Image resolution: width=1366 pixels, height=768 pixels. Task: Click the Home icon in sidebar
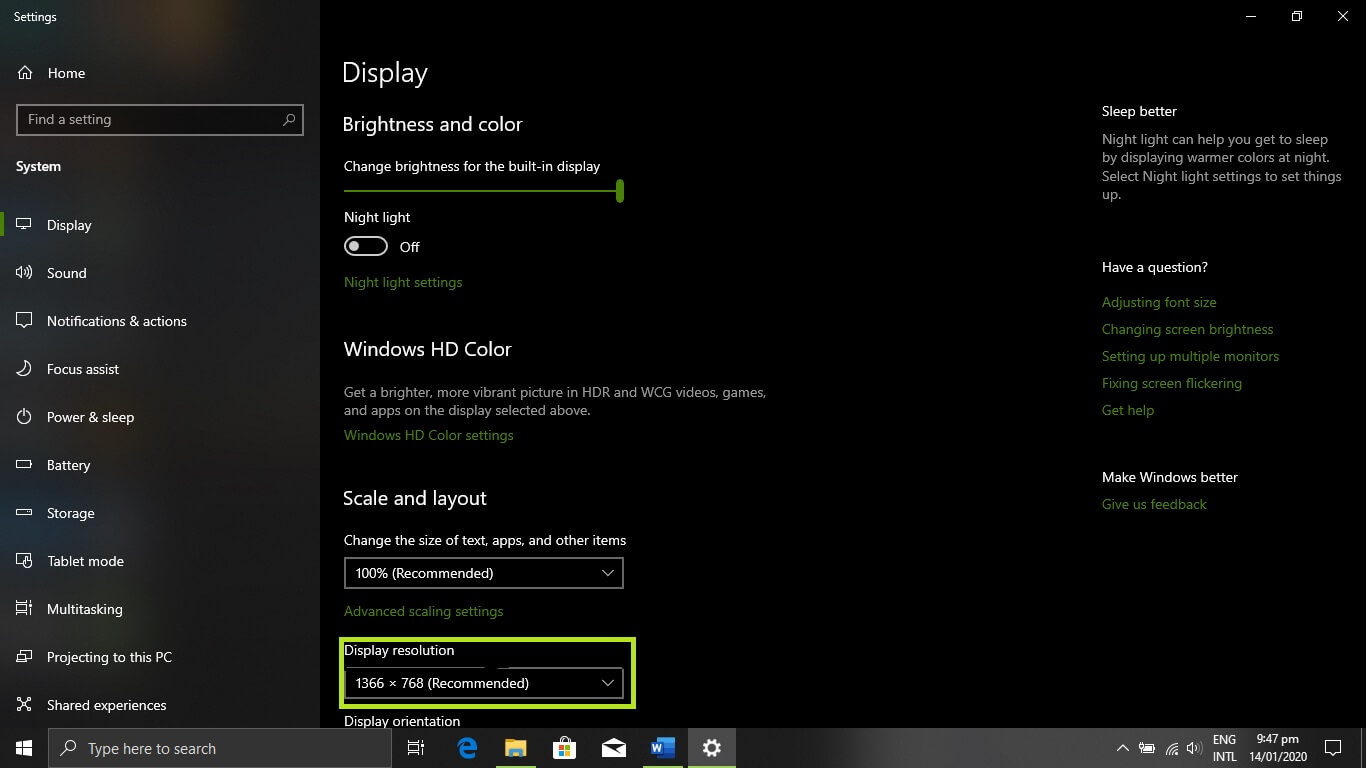coord(25,73)
